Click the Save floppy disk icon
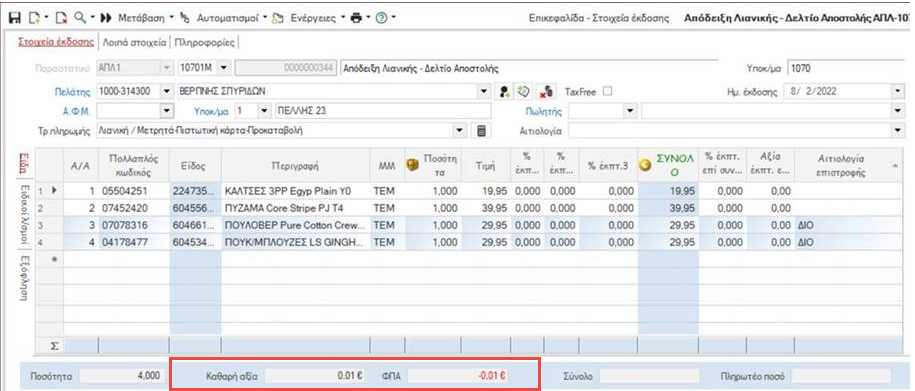915x391 pixels. 15,18
